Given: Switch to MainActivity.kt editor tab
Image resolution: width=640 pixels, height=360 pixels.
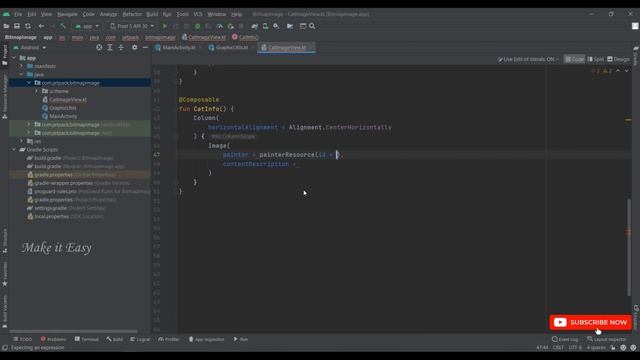Looking at the screenshot, I should 178,48.
